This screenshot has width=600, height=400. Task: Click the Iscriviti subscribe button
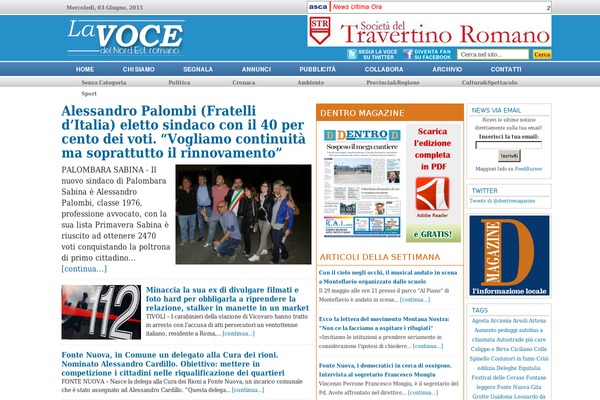pyautogui.click(x=509, y=155)
